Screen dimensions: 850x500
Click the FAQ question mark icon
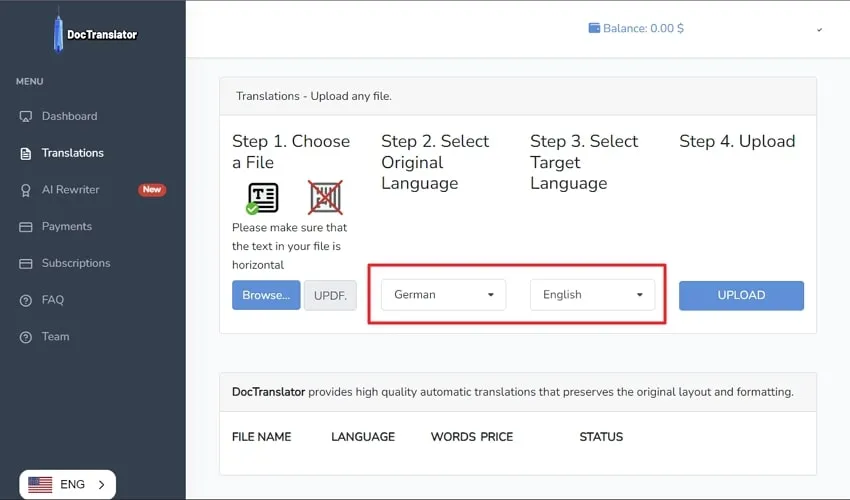[25, 300]
